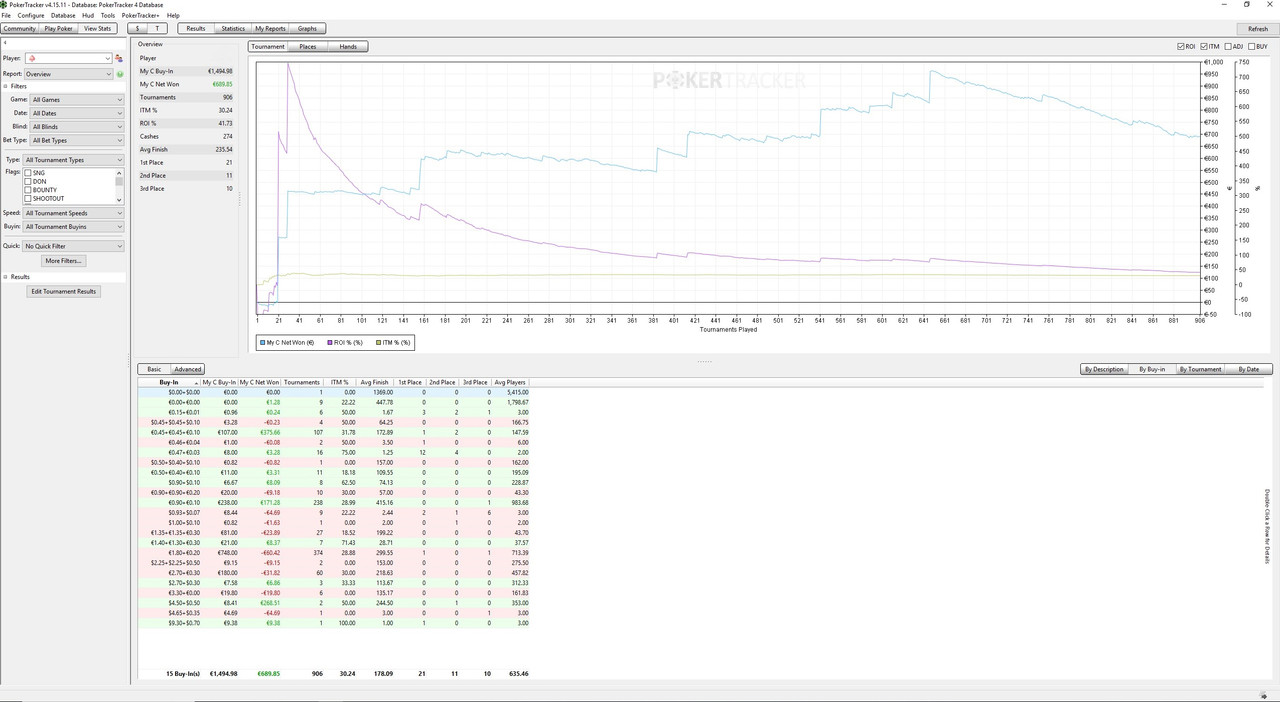
Task: Click the icon in the bottom status bar corner
Action: 1263,696
